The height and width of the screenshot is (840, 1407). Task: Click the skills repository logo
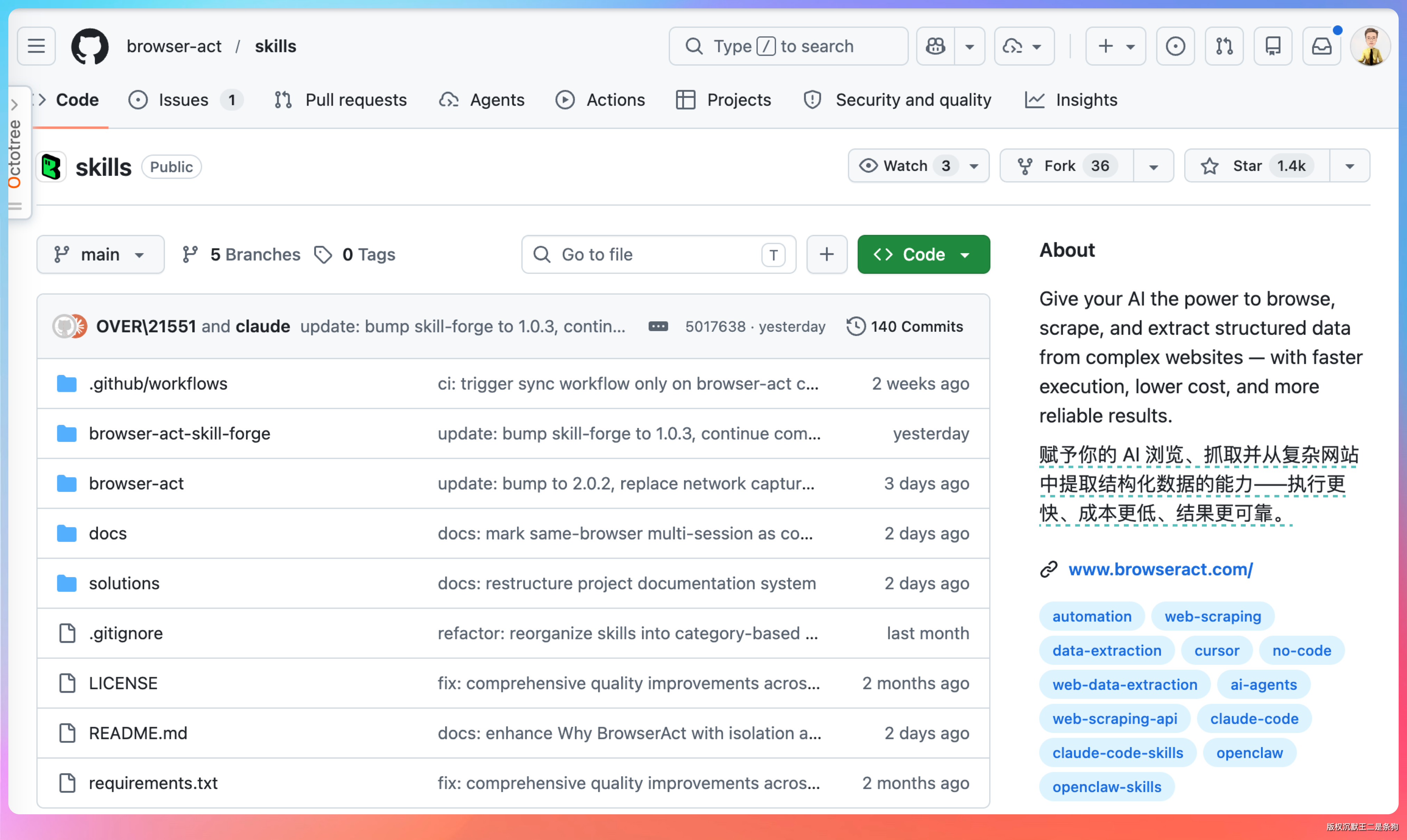[x=51, y=167]
